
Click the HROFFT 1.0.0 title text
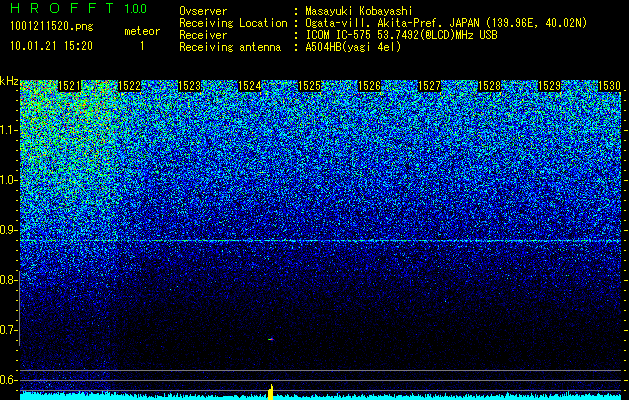[x=78, y=8]
